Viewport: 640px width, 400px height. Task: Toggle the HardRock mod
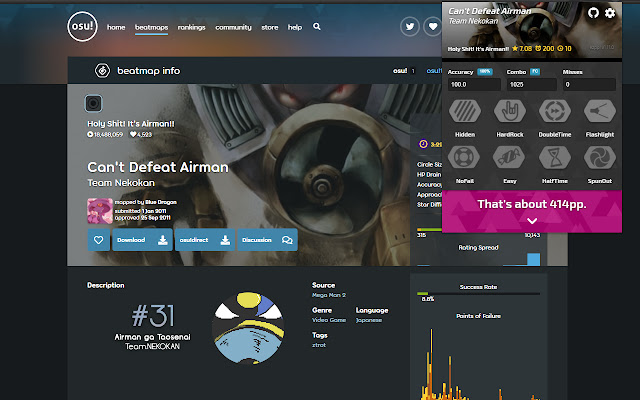point(510,111)
